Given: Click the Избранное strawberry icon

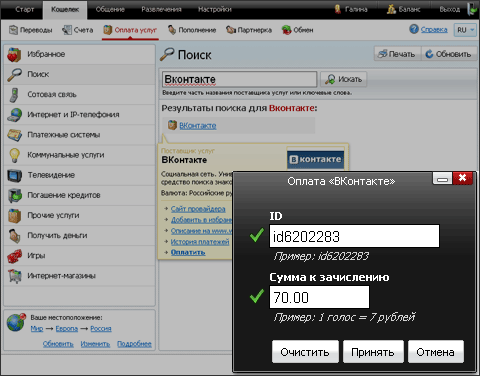Looking at the screenshot, I should point(14,55).
